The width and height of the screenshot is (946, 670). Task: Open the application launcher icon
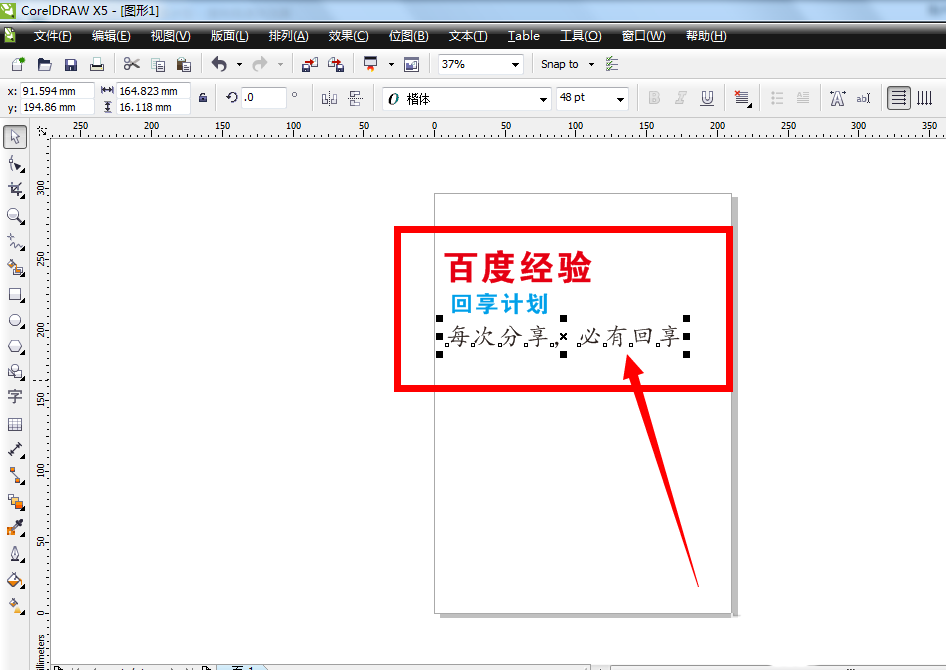point(370,64)
